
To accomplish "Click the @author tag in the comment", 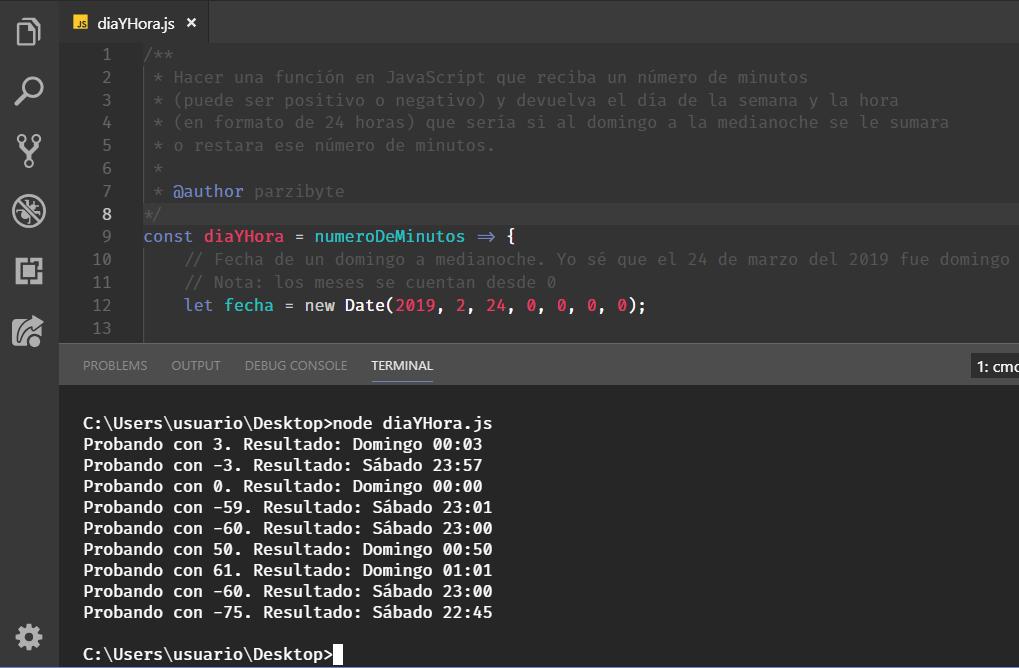I will click(x=208, y=191).
